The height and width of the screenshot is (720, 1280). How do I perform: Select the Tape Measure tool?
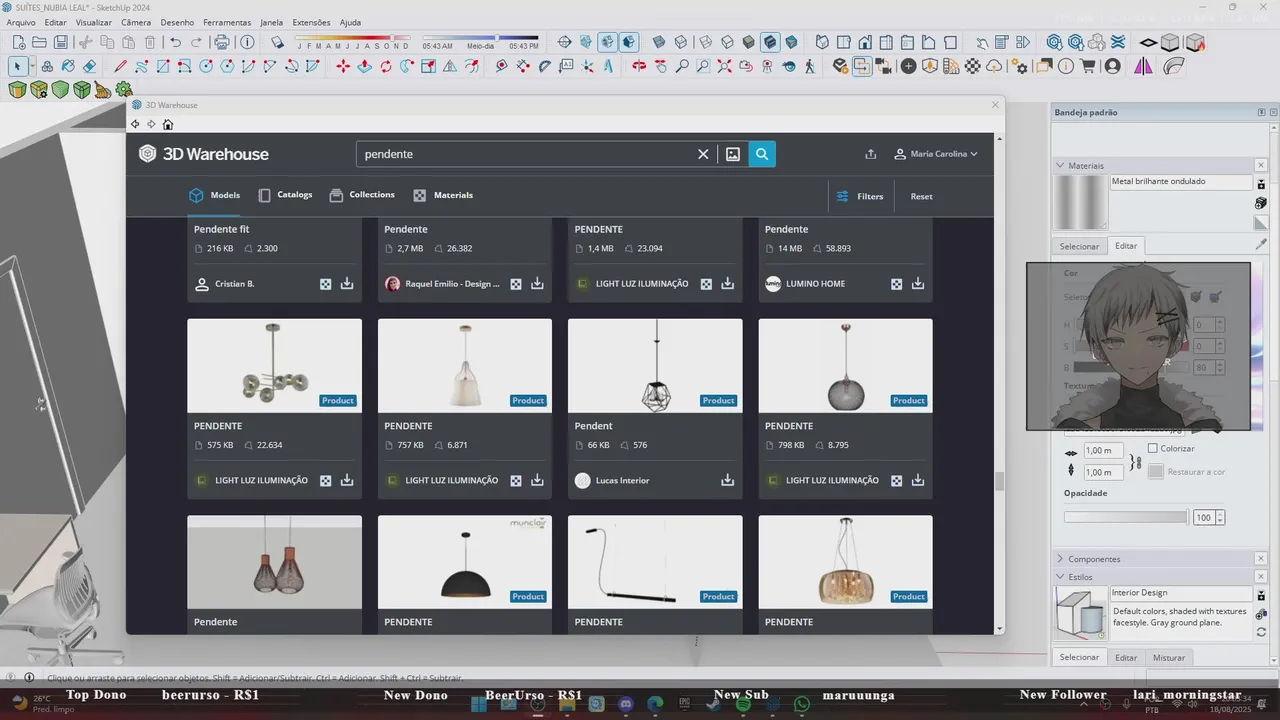tap(502, 66)
